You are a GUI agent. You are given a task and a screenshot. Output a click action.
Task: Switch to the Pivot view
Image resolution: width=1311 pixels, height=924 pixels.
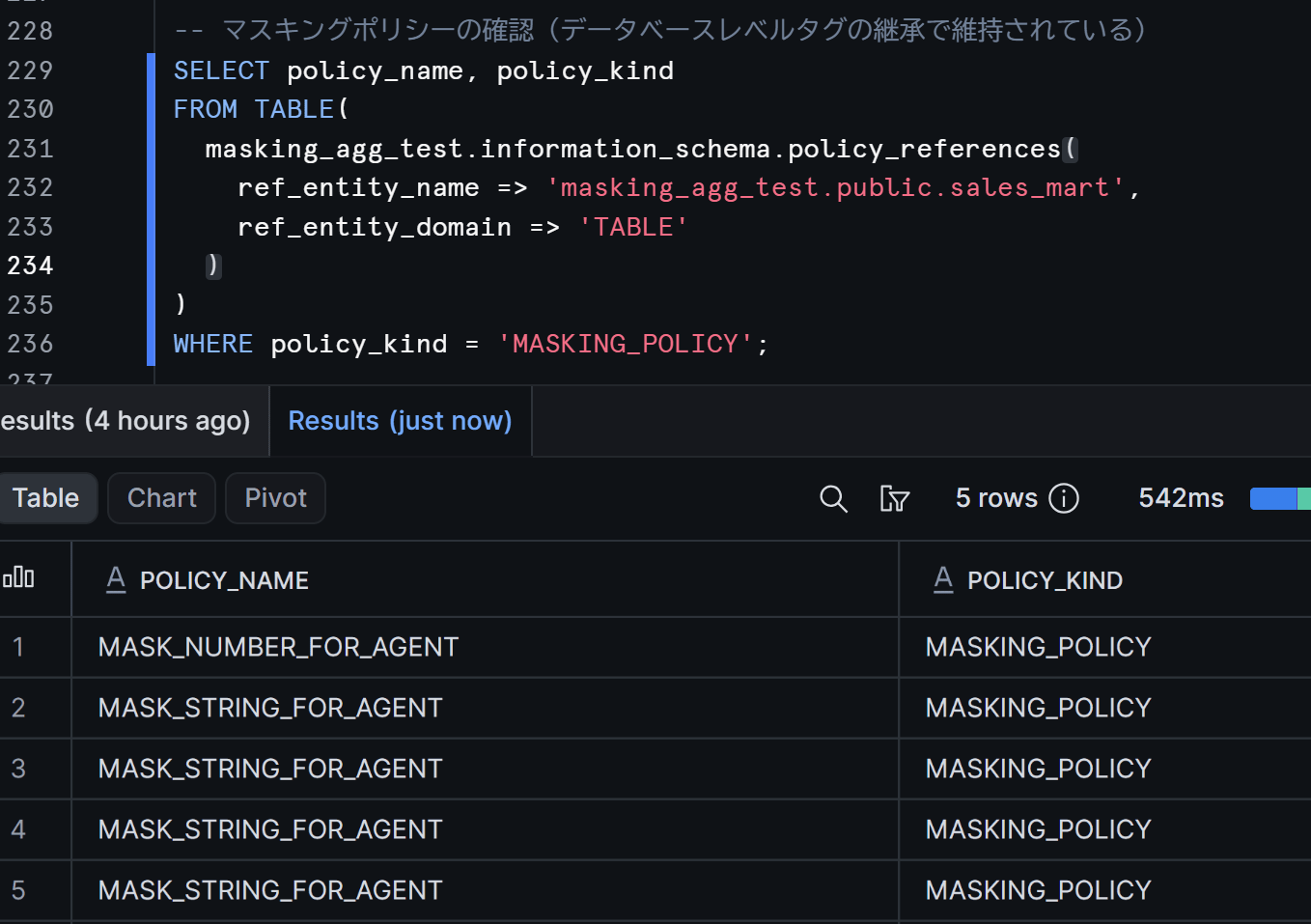pyautogui.click(x=275, y=498)
